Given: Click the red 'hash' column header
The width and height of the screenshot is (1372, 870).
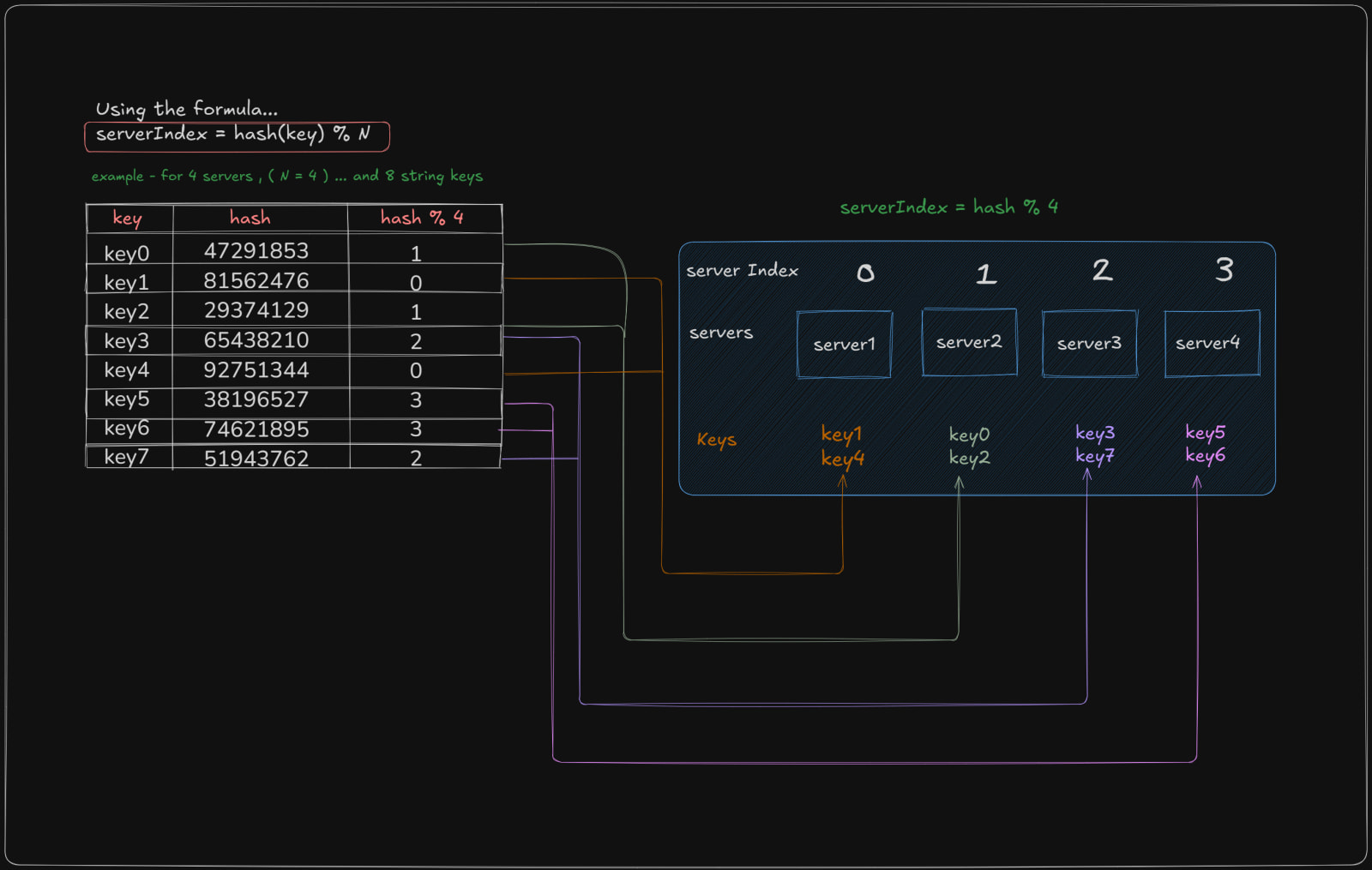Looking at the screenshot, I should [x=250, y=218].
